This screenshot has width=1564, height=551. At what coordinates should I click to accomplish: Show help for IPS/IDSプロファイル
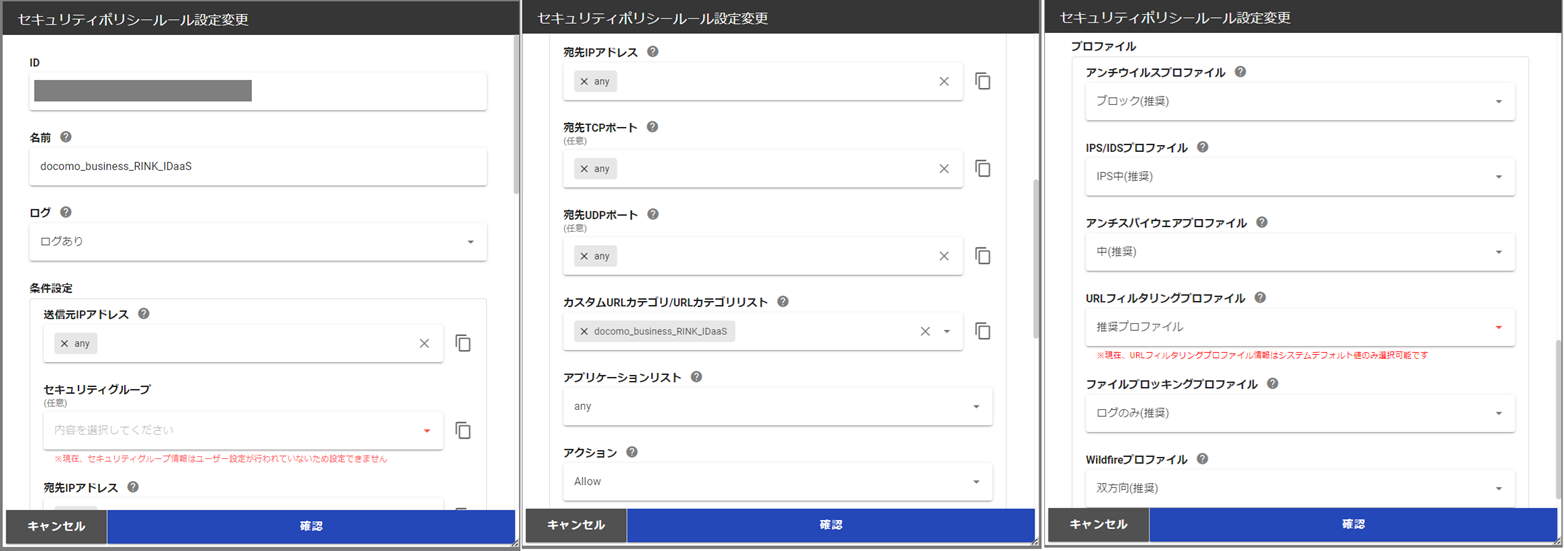click(x=1203, y=147)
